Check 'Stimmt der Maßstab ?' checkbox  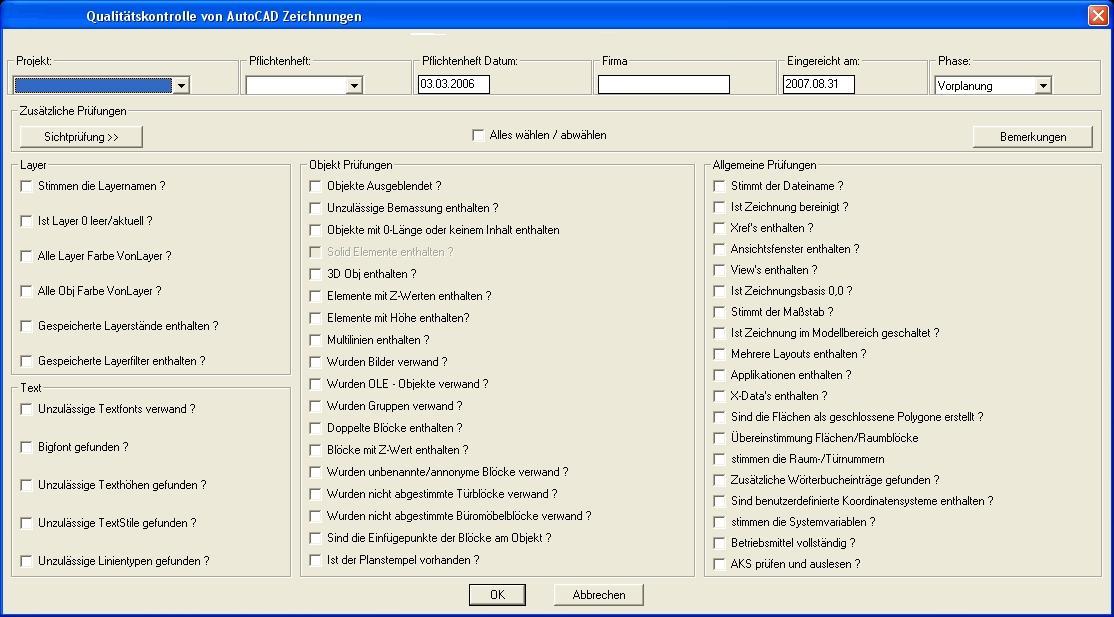(720, 312)
